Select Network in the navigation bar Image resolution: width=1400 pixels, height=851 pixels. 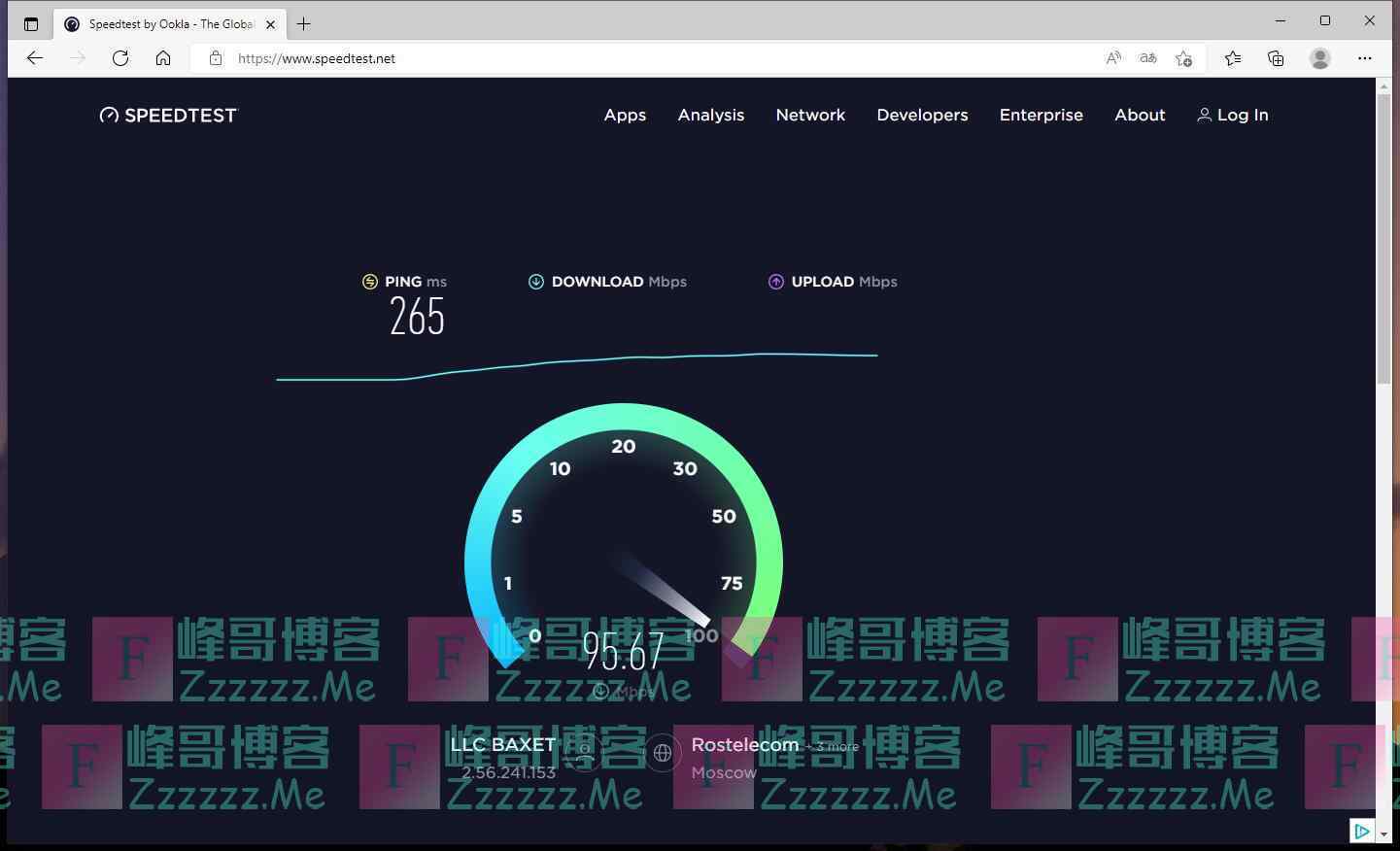pos(810,115)
